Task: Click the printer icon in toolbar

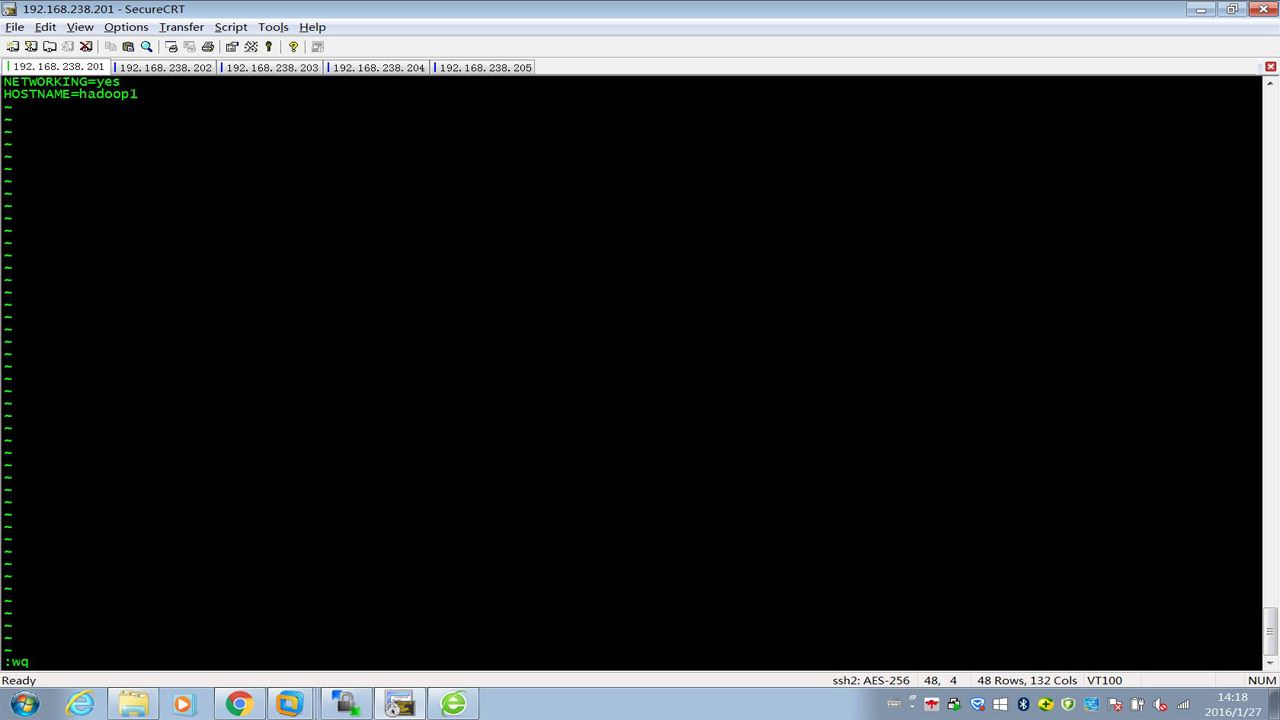Action: (x=208, y=46)
